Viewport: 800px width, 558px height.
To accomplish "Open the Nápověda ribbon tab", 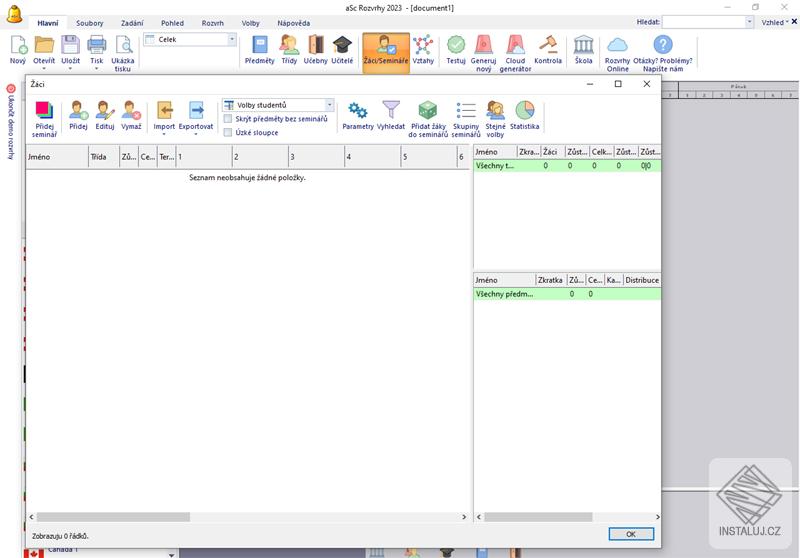I will 294,23.
